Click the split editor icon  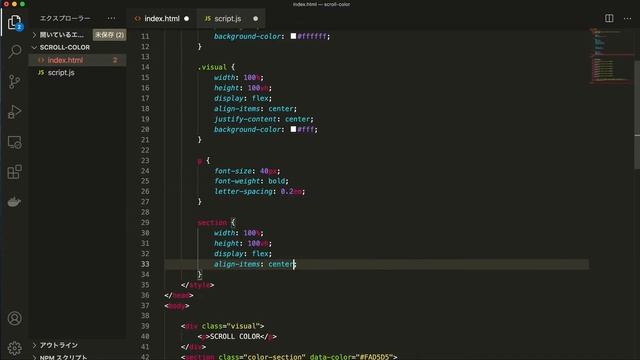pyautogui.click(x=609, y=18)
